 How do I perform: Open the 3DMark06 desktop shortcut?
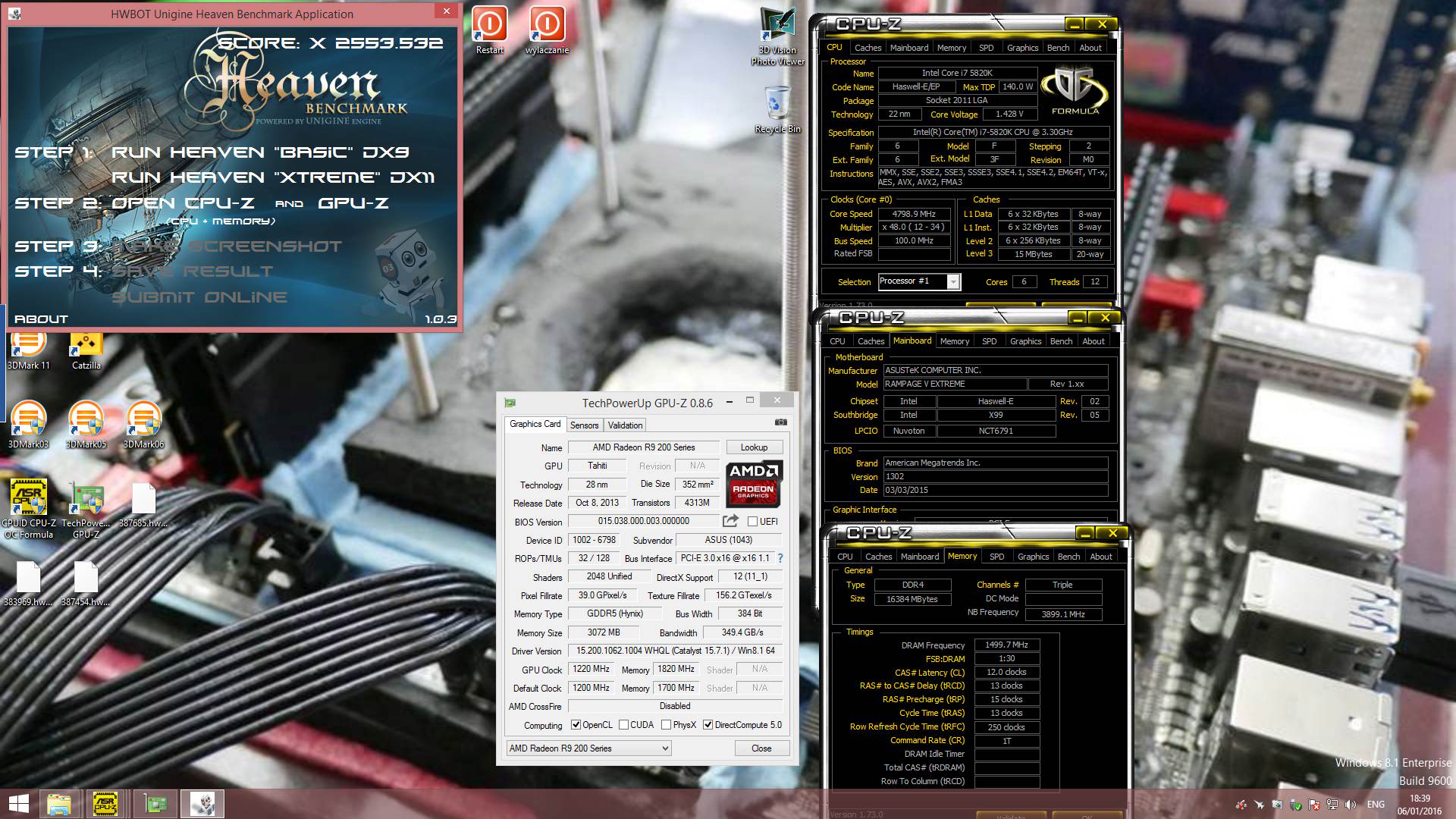click(x=143, y=425)
